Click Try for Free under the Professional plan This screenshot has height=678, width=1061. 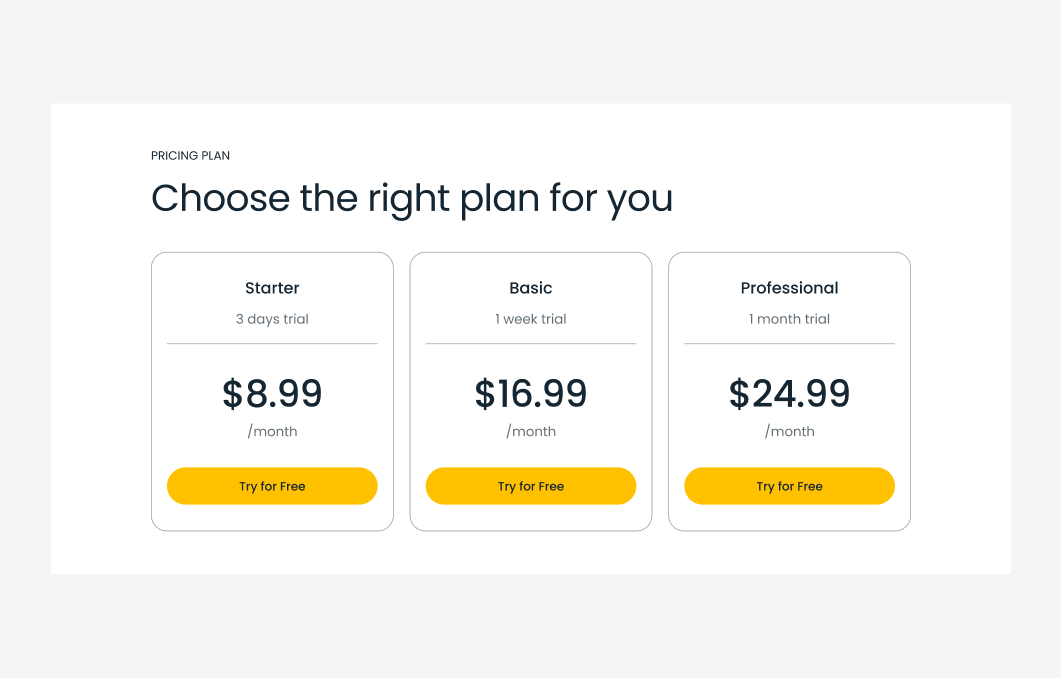point(790,486)
